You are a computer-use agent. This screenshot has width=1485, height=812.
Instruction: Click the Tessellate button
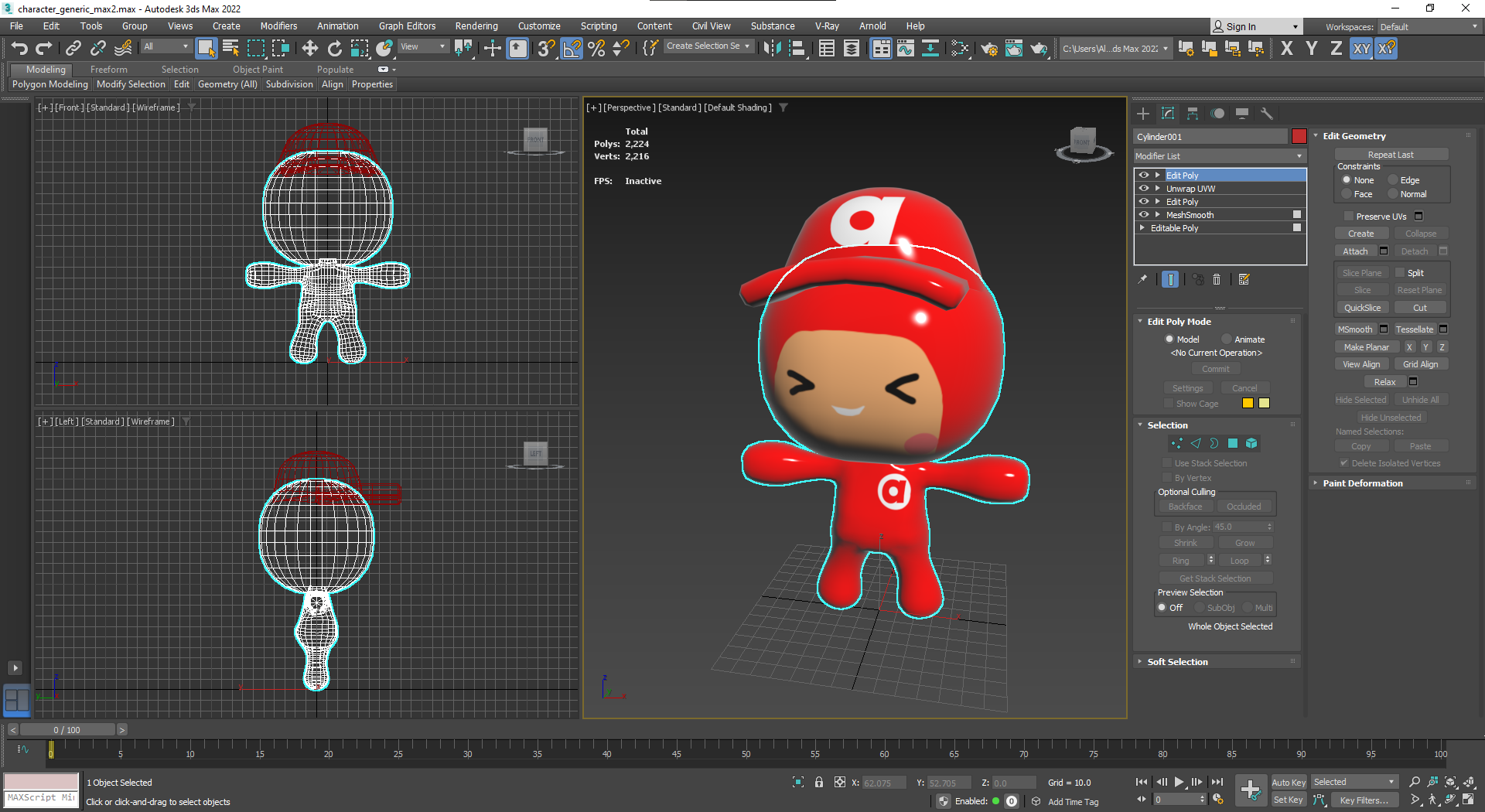coord(1414,329)
